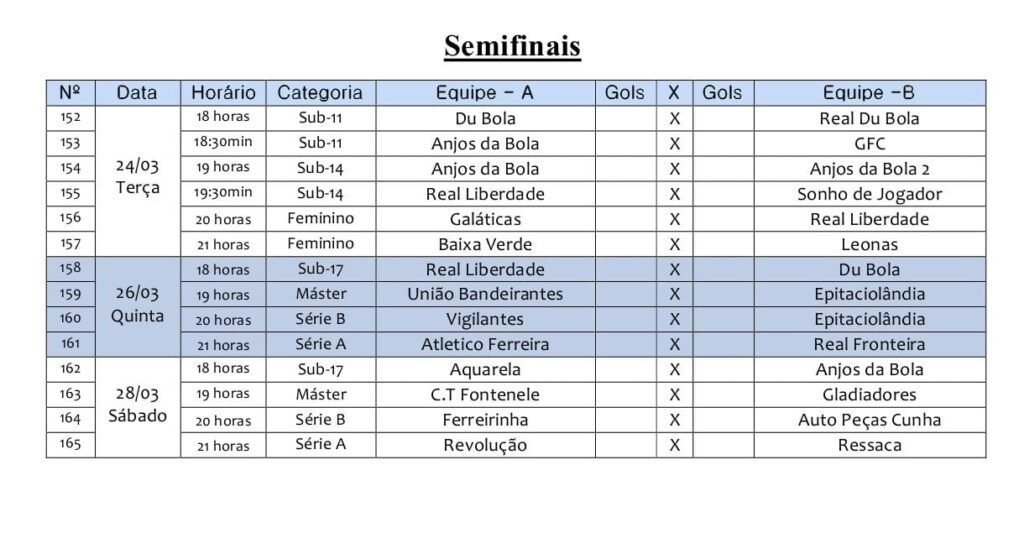Select match number 152 cell
Screen dimensions: 1024x559
tap(70, 118)
